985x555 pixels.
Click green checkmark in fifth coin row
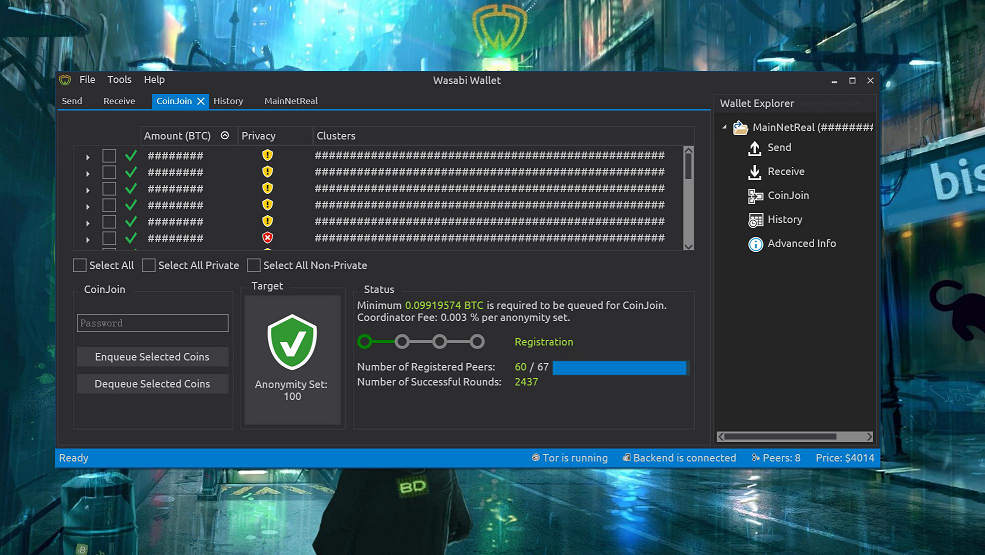coord(131,221)
